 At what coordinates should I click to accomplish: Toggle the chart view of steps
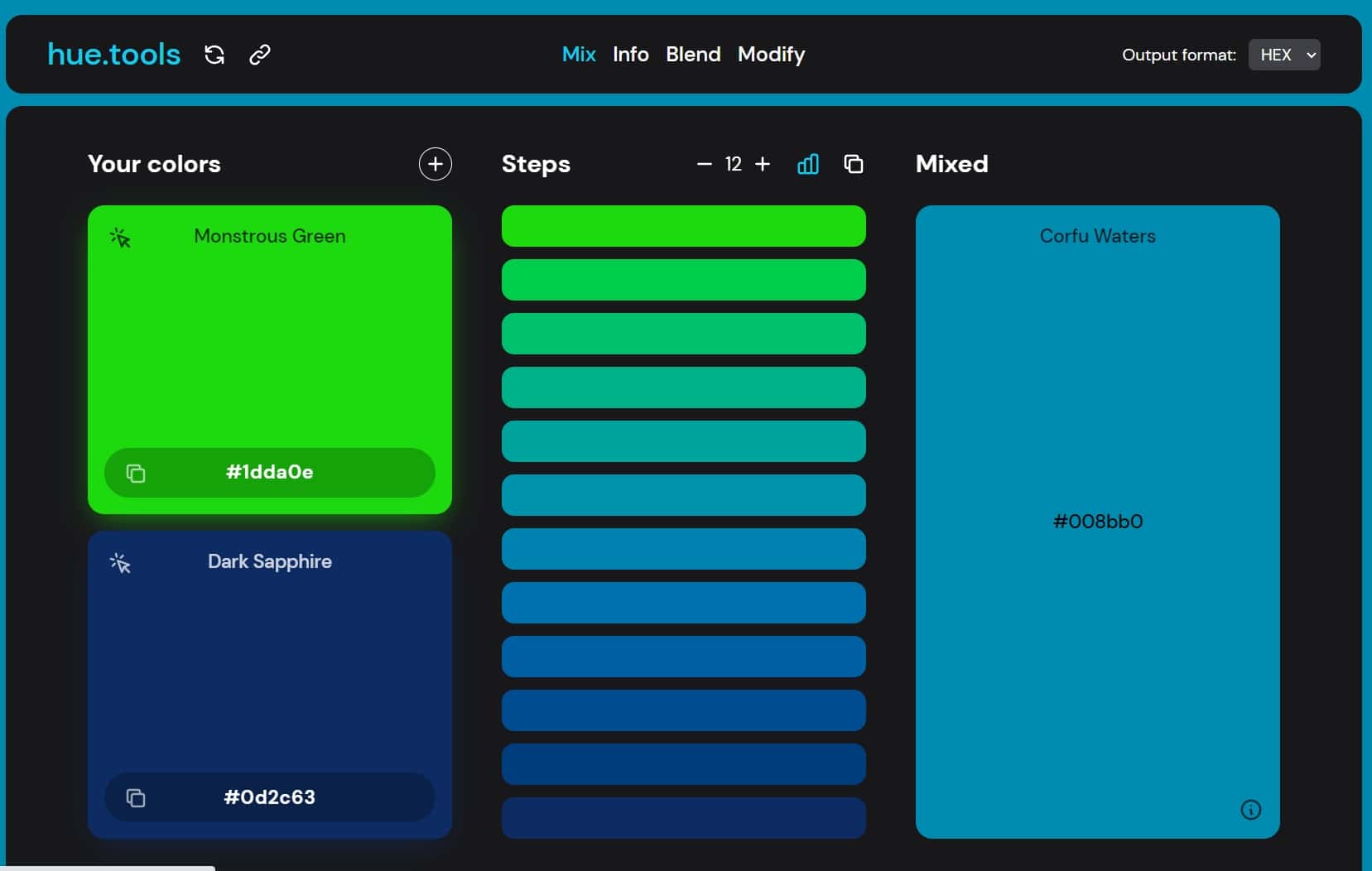pos(807,165)
